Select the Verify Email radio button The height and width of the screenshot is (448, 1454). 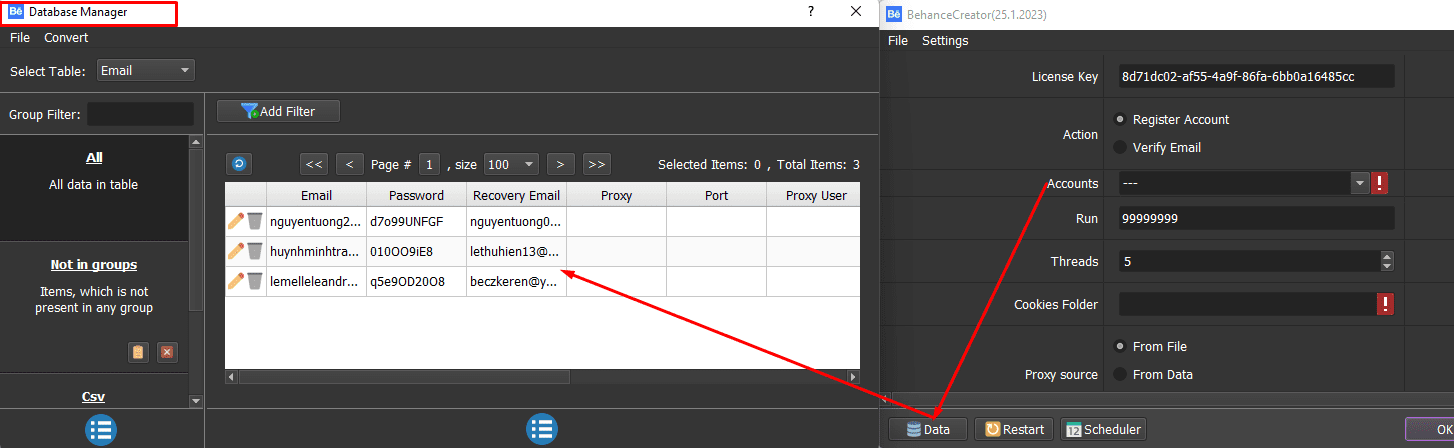click(x=1120, y=147)
